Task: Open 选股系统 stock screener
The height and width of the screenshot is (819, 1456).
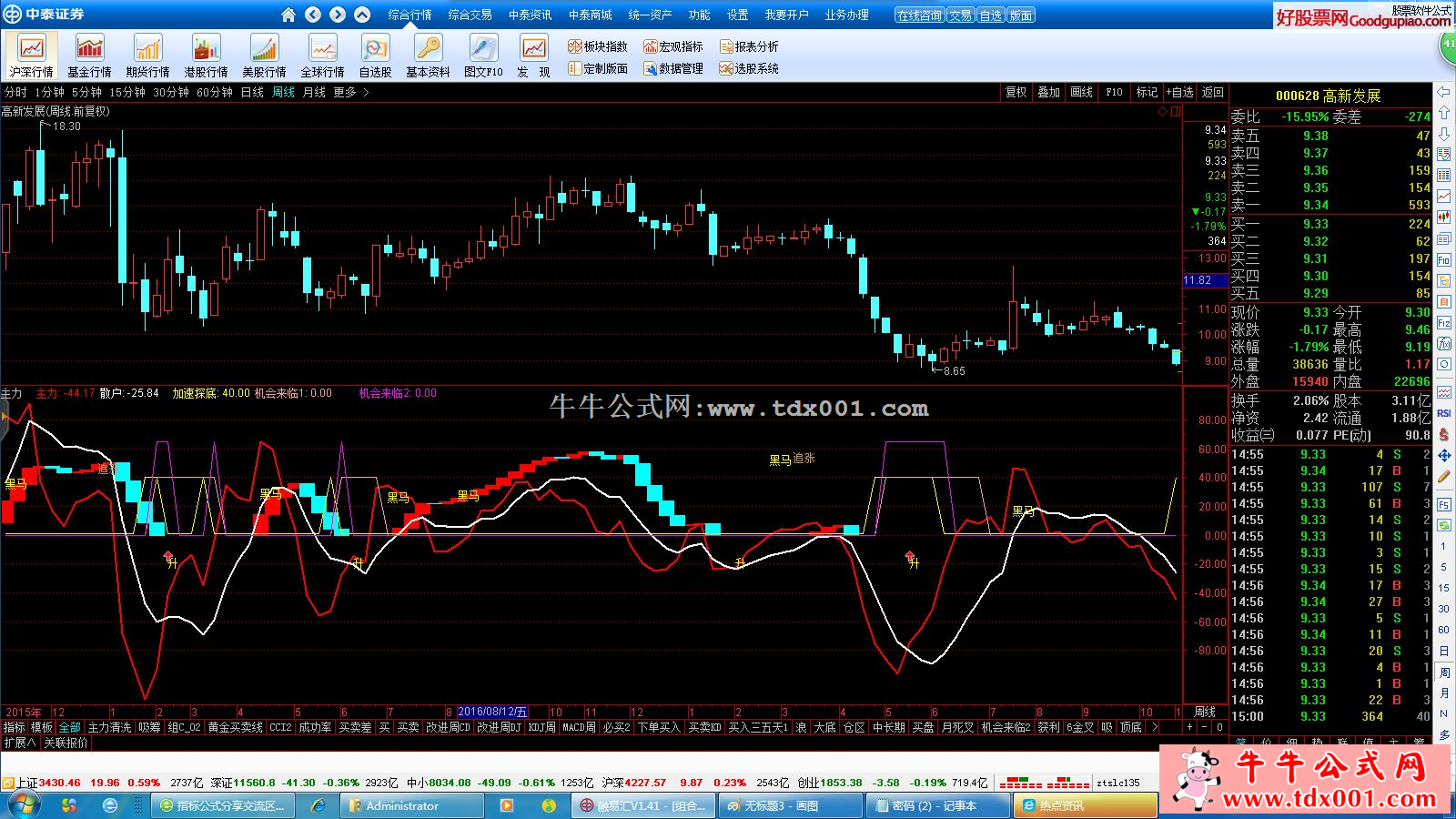Action: [749, 68]
